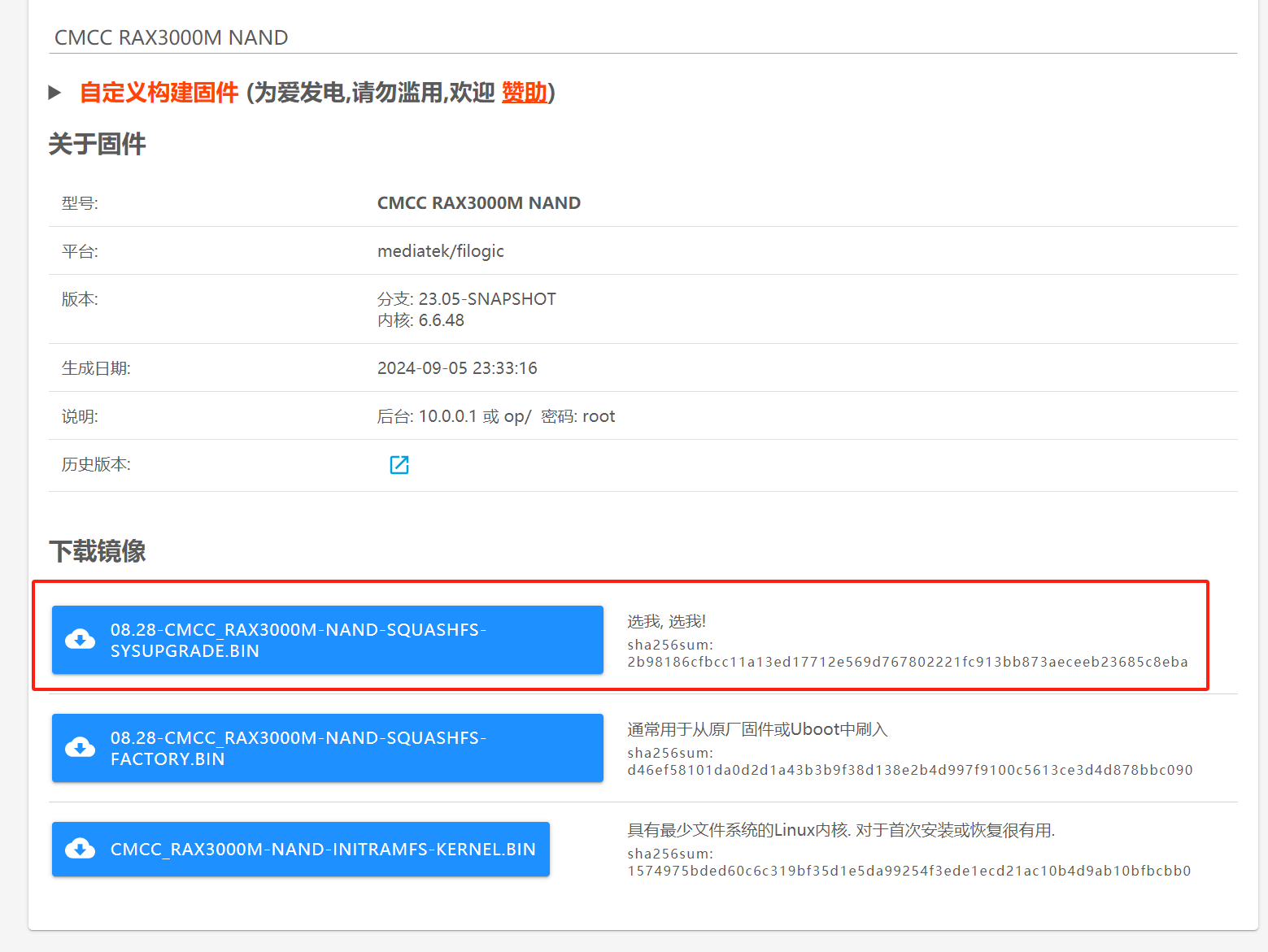Click the bold model name in 型号 row

478,203
